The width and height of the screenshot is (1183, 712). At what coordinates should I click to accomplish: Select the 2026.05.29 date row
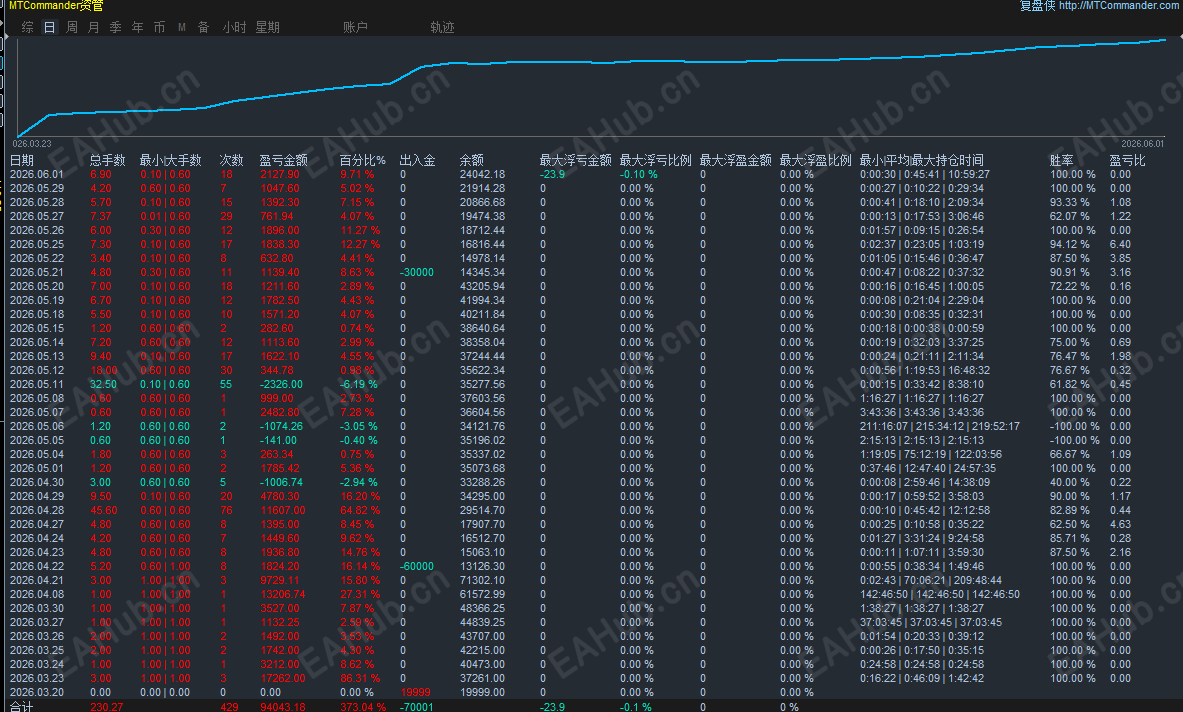click(37, 189)
